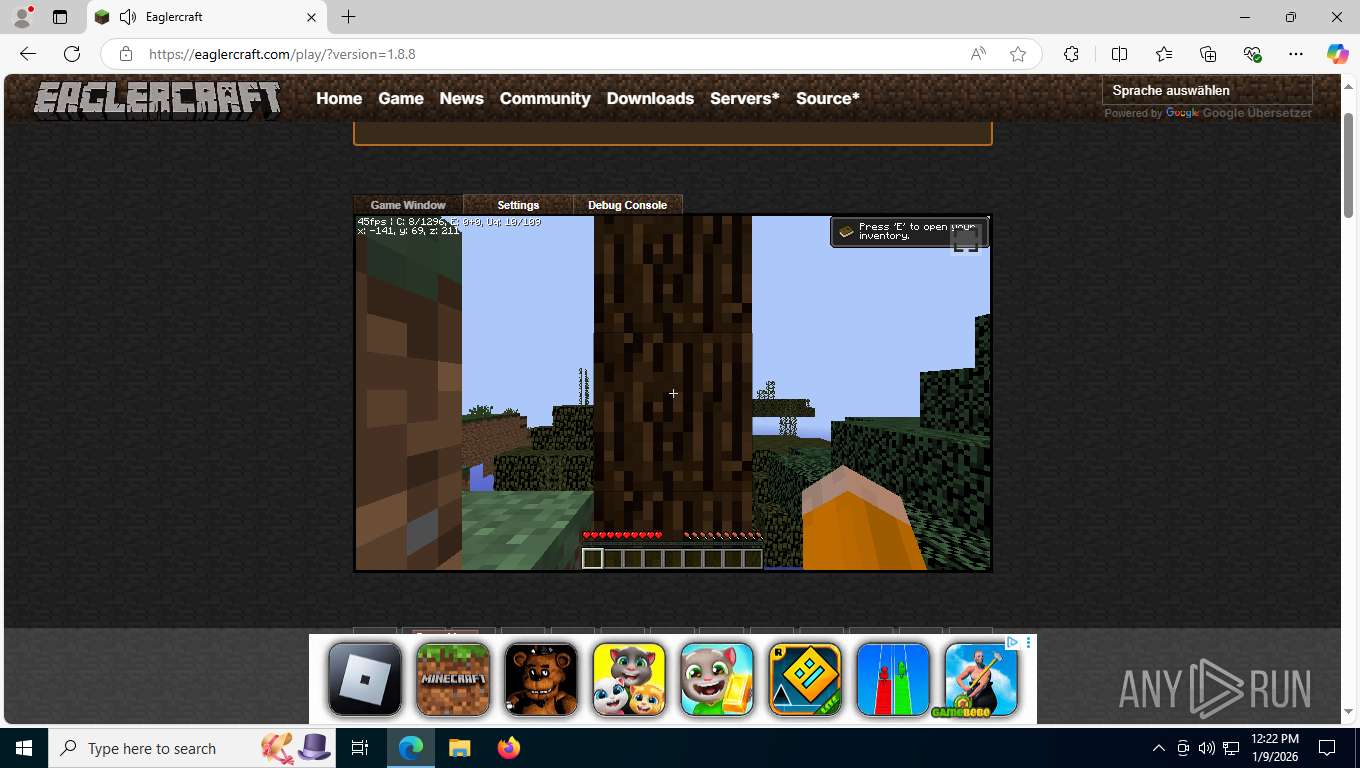Open Sprache auswählen language dropdown
The height and width of the screenshot is (768, 1360).
pyautogui.click(x=1207, y=90)
